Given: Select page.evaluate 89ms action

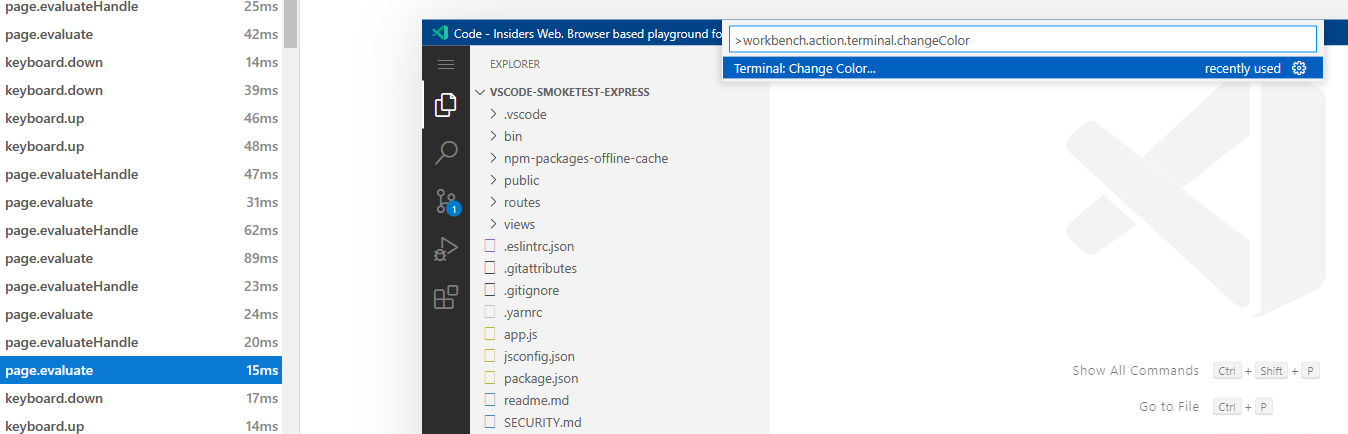Looking at the screenshot, I should point(141,258).
